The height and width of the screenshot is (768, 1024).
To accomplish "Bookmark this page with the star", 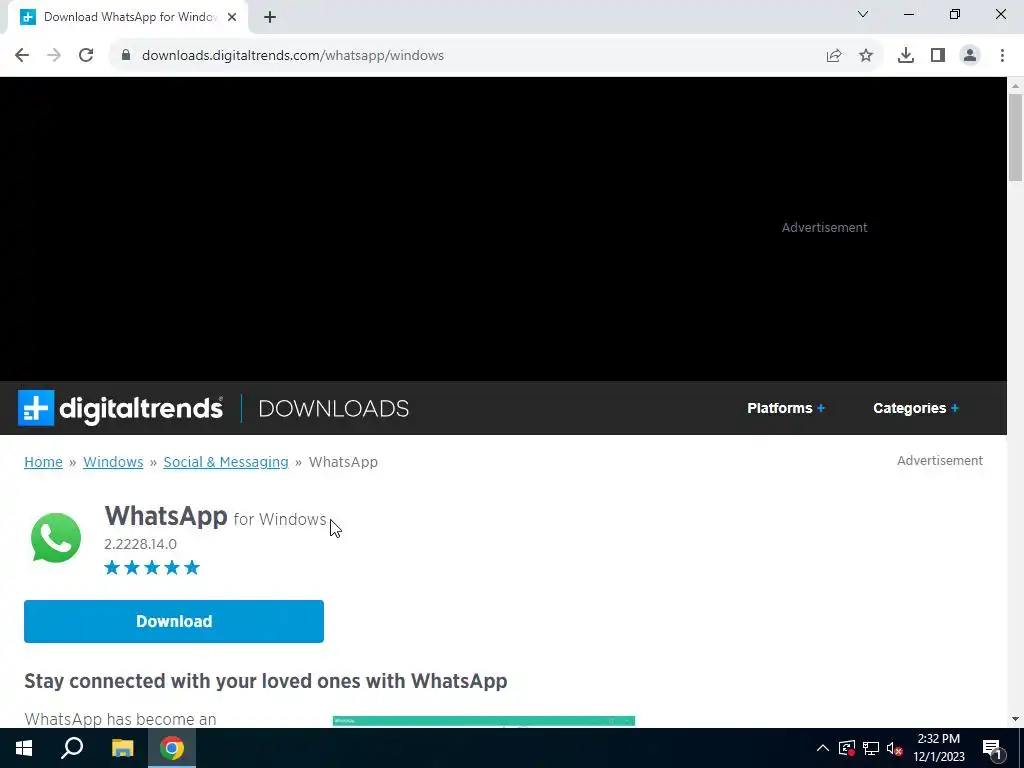I will 866,56.
